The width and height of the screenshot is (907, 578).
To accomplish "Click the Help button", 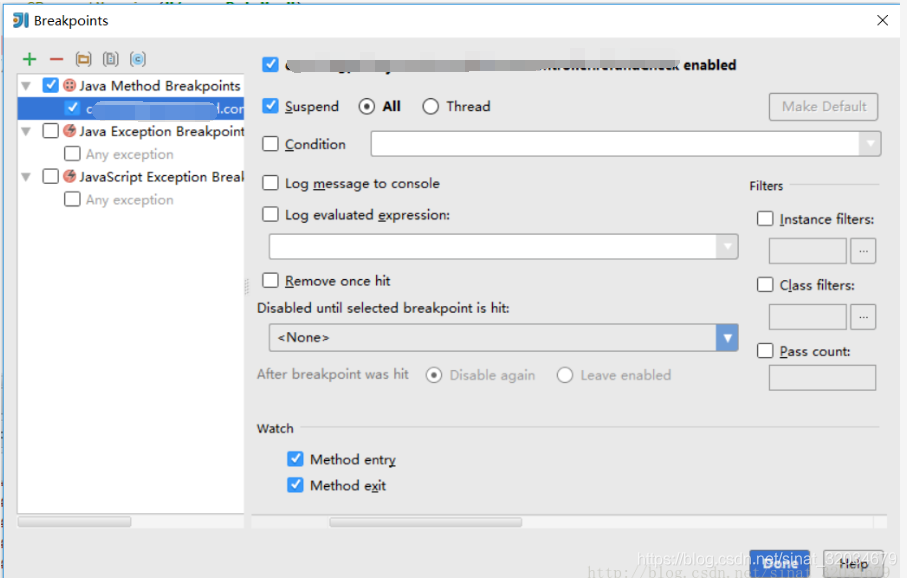I will click(x=853, y=562).
